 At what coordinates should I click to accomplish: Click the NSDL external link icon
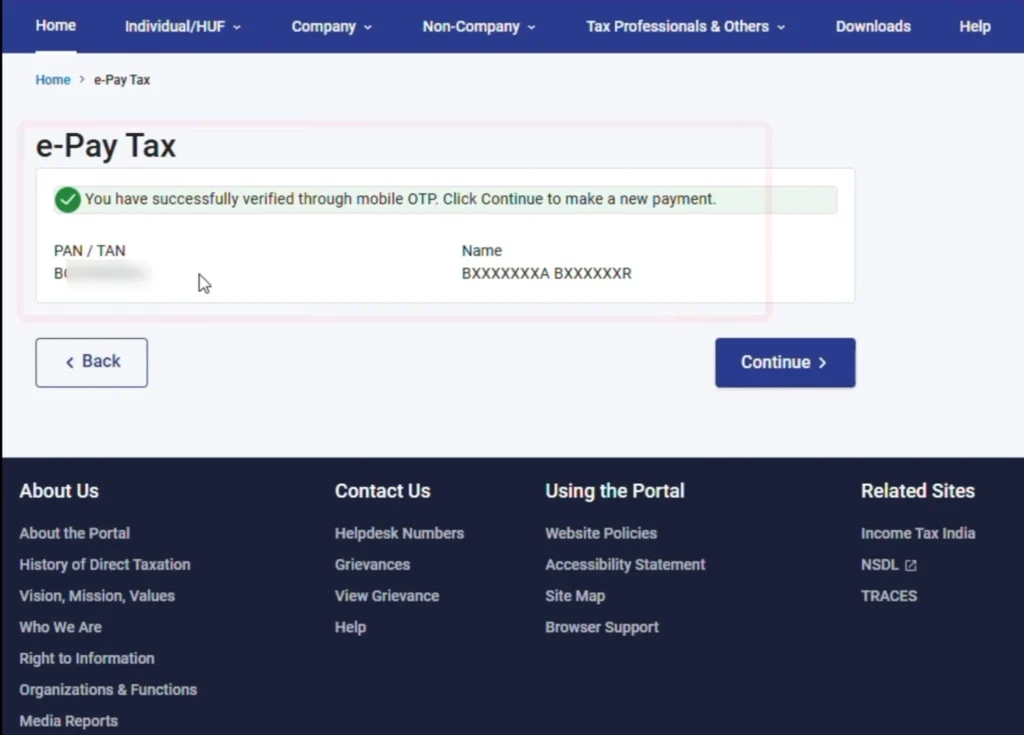(x=910, y=565)
